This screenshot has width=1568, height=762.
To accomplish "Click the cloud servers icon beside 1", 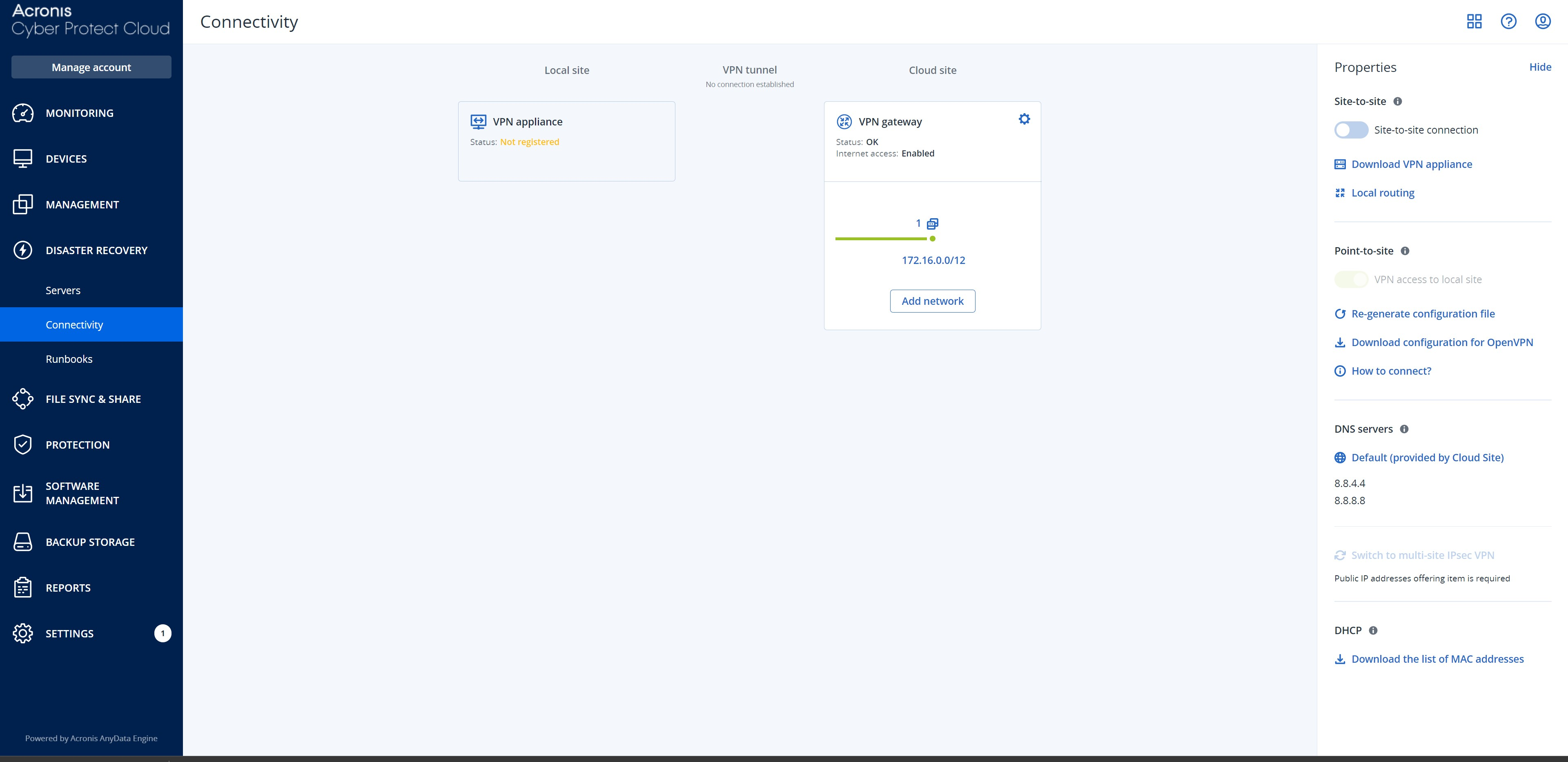I will click(x=932, y=223).
